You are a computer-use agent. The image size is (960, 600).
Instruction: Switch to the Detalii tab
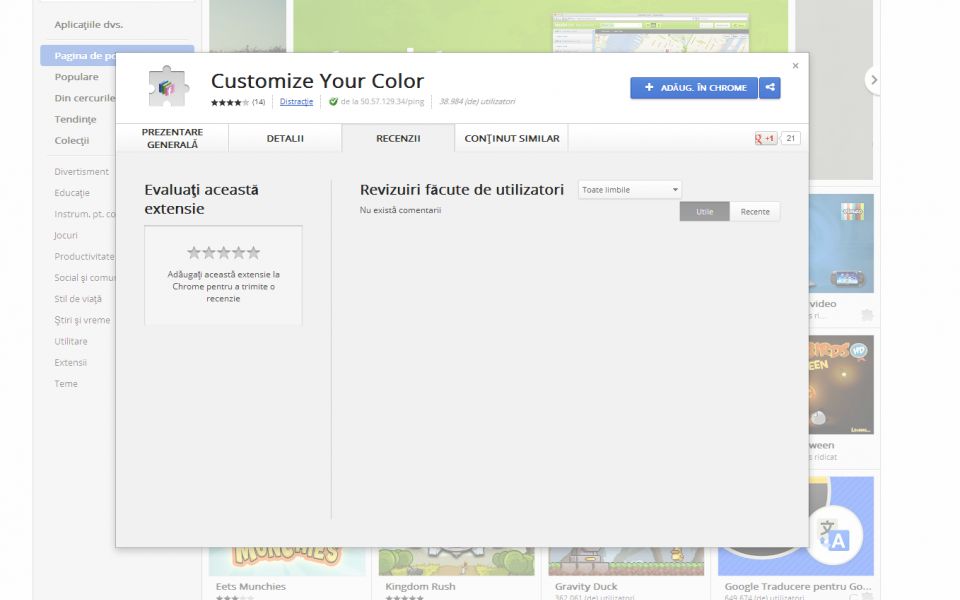(285, 139)
